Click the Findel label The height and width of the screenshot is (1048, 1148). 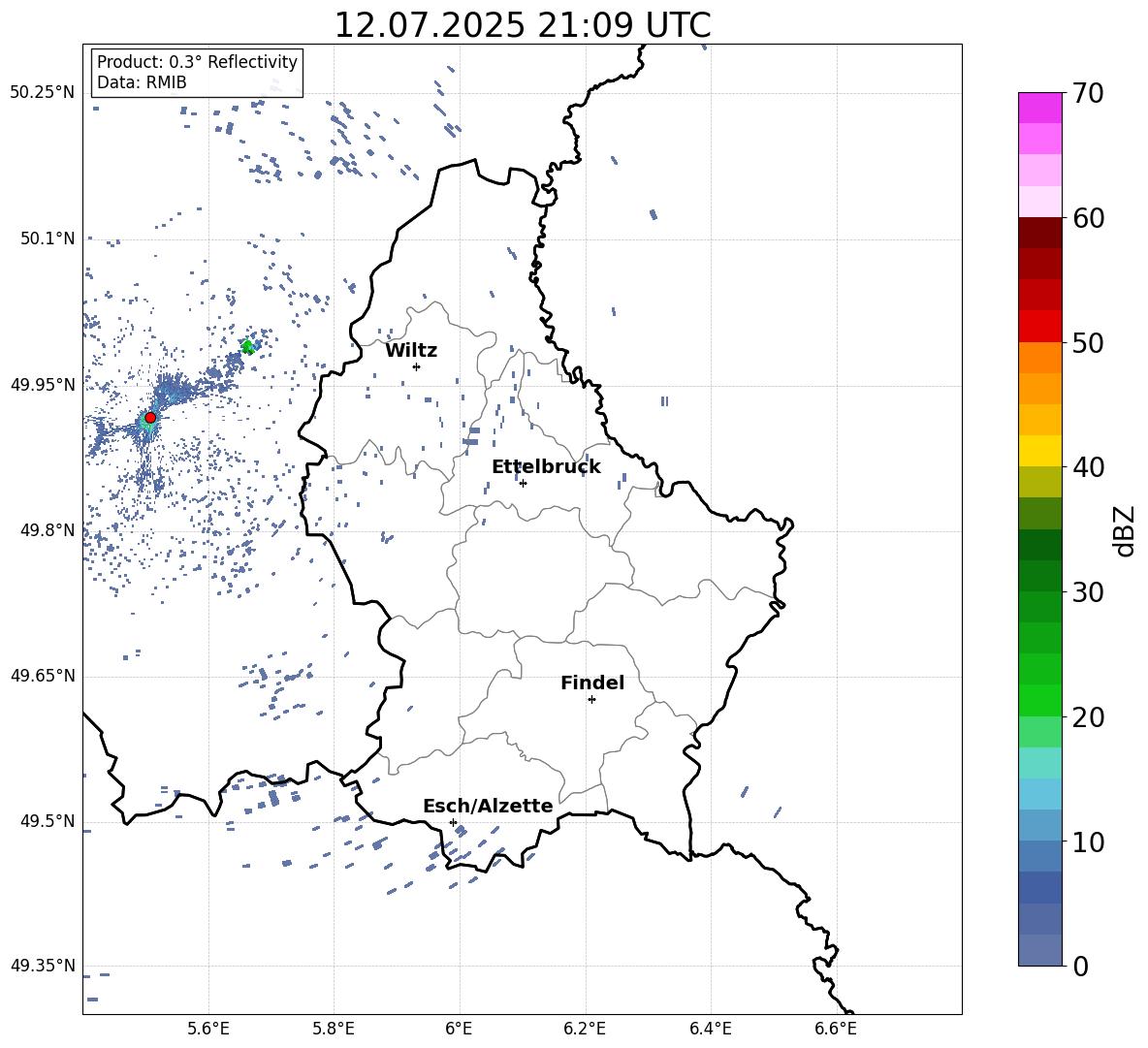click(592, 683)
